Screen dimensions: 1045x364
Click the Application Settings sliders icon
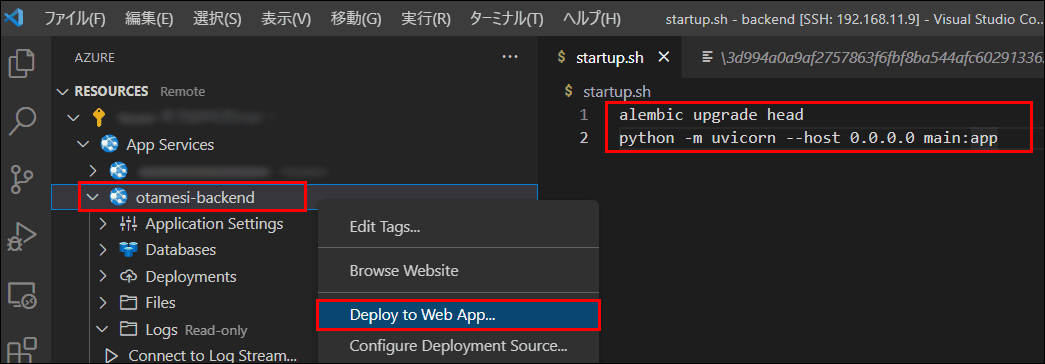129,223
